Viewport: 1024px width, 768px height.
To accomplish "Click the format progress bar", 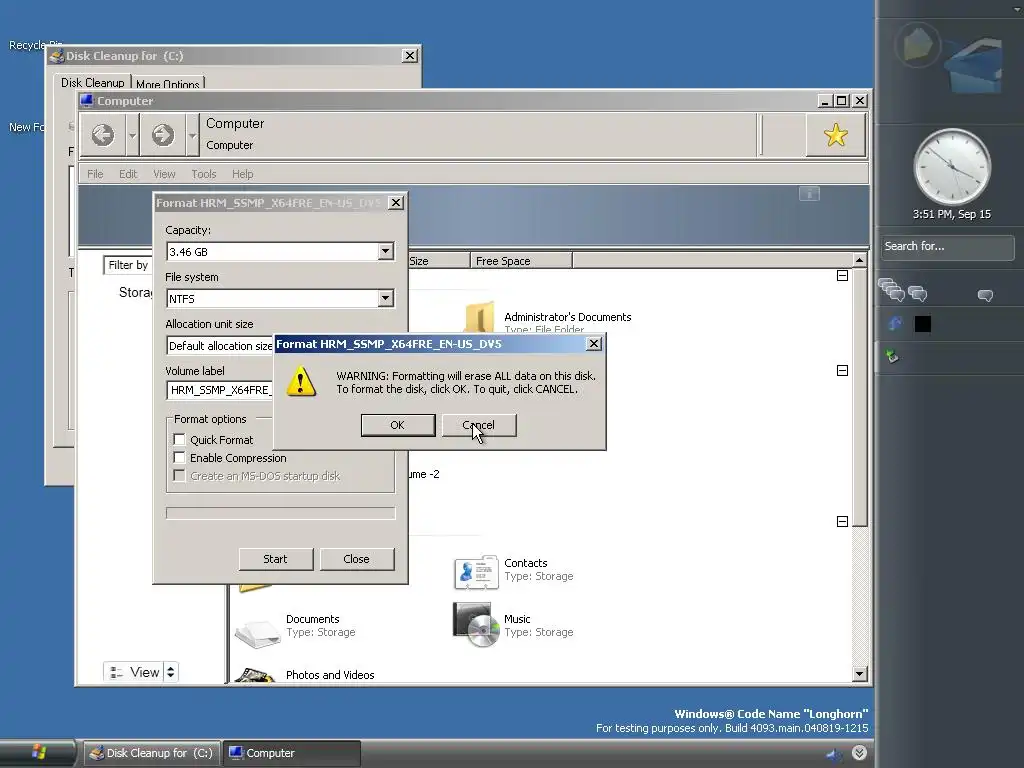I will tap(281, 513).
